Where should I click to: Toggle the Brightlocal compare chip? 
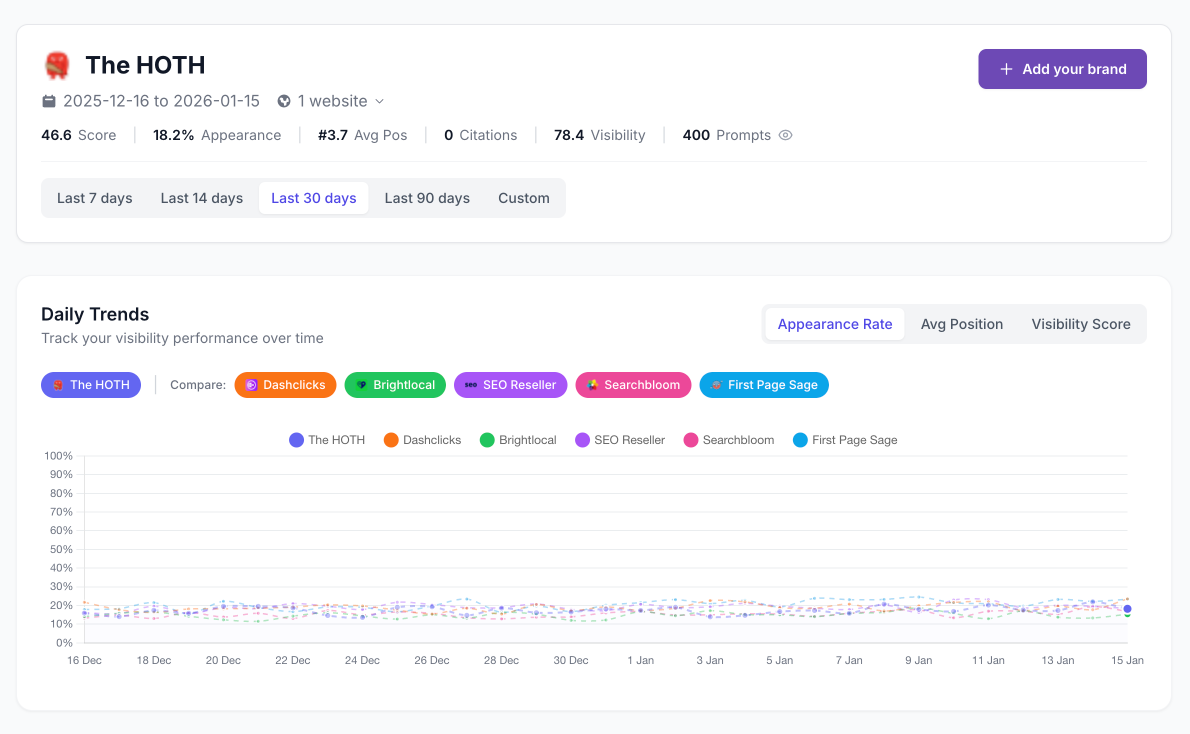(x=395, y=385)
